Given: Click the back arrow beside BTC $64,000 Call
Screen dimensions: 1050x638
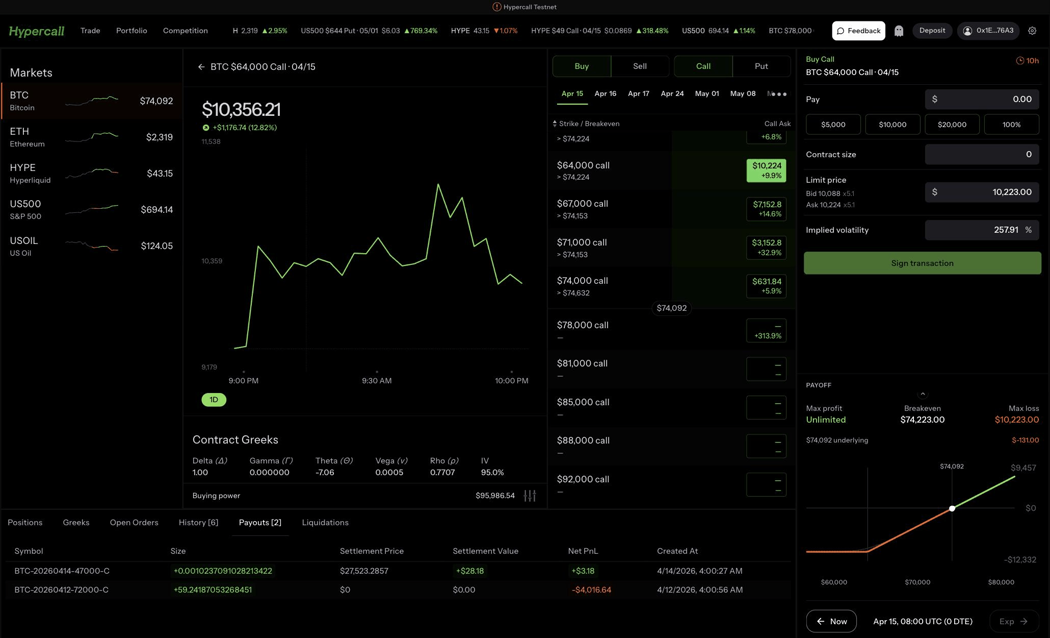Looking at the screenshot, I should tap(201, 67).
